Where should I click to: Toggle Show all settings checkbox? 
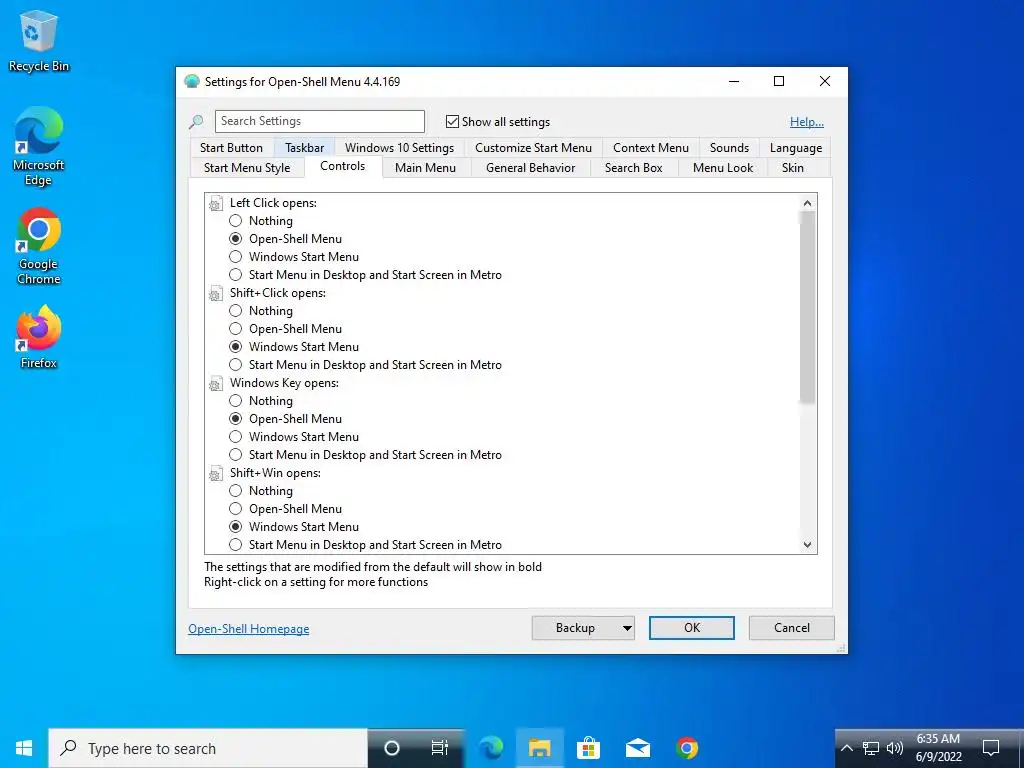tap(452, 121)
